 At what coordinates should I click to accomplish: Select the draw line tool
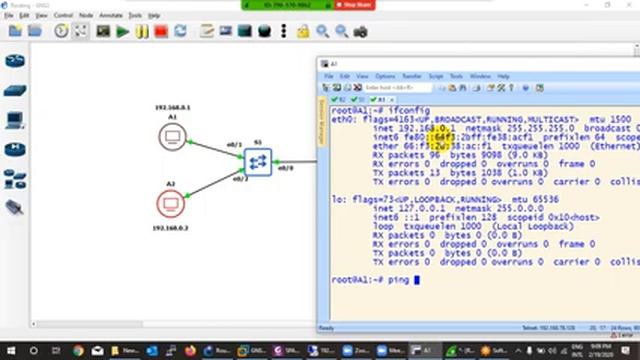point(284,31)
